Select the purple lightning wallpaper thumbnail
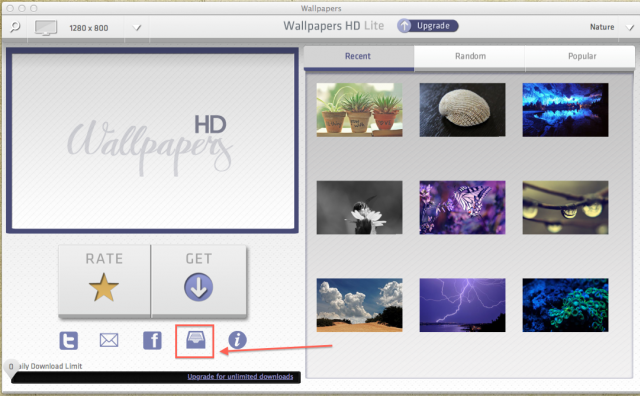This screenshot has width=640, height=396. tap(462, 305)
